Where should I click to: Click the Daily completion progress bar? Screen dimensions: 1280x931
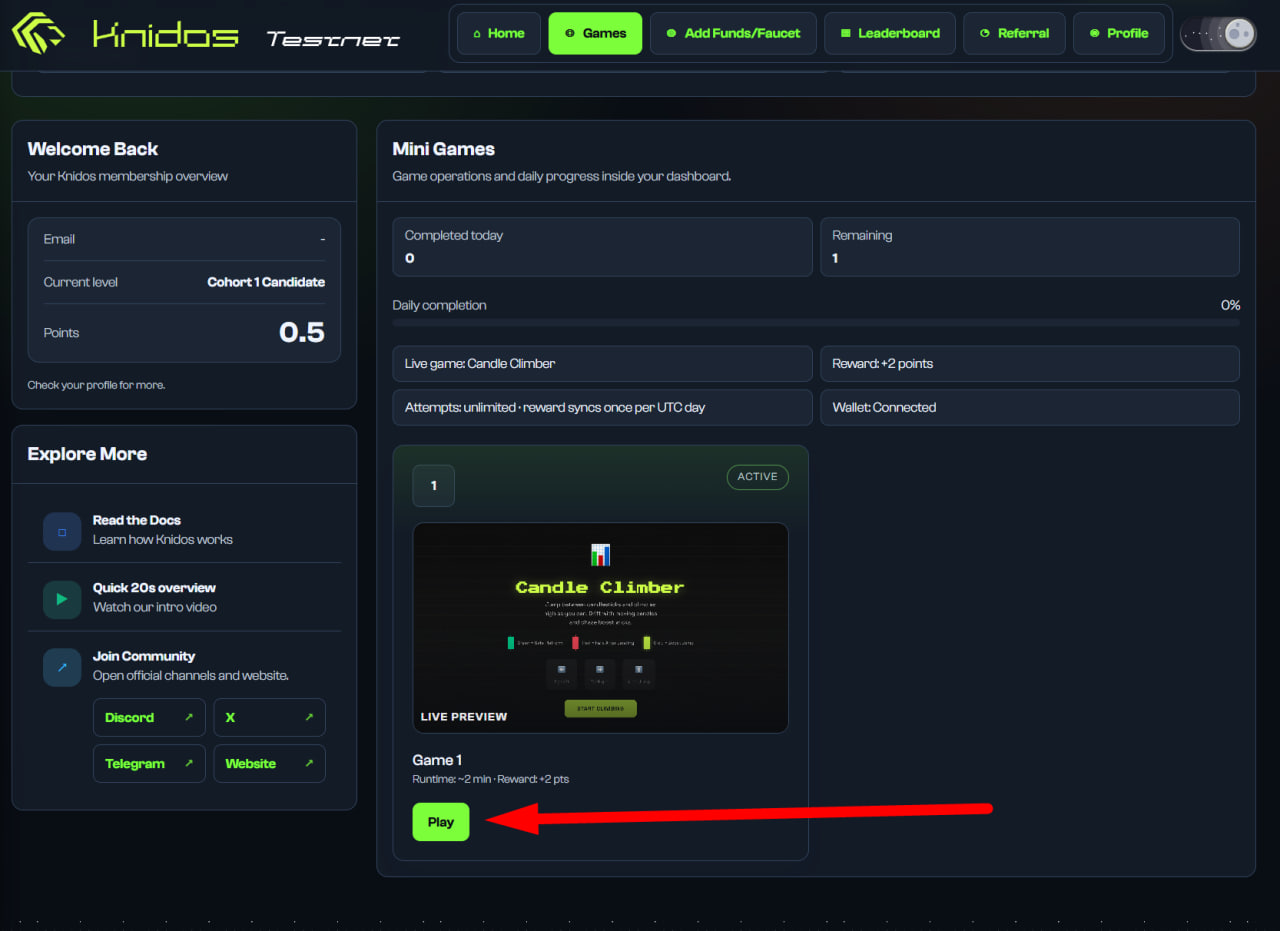[x=816, y=323]
